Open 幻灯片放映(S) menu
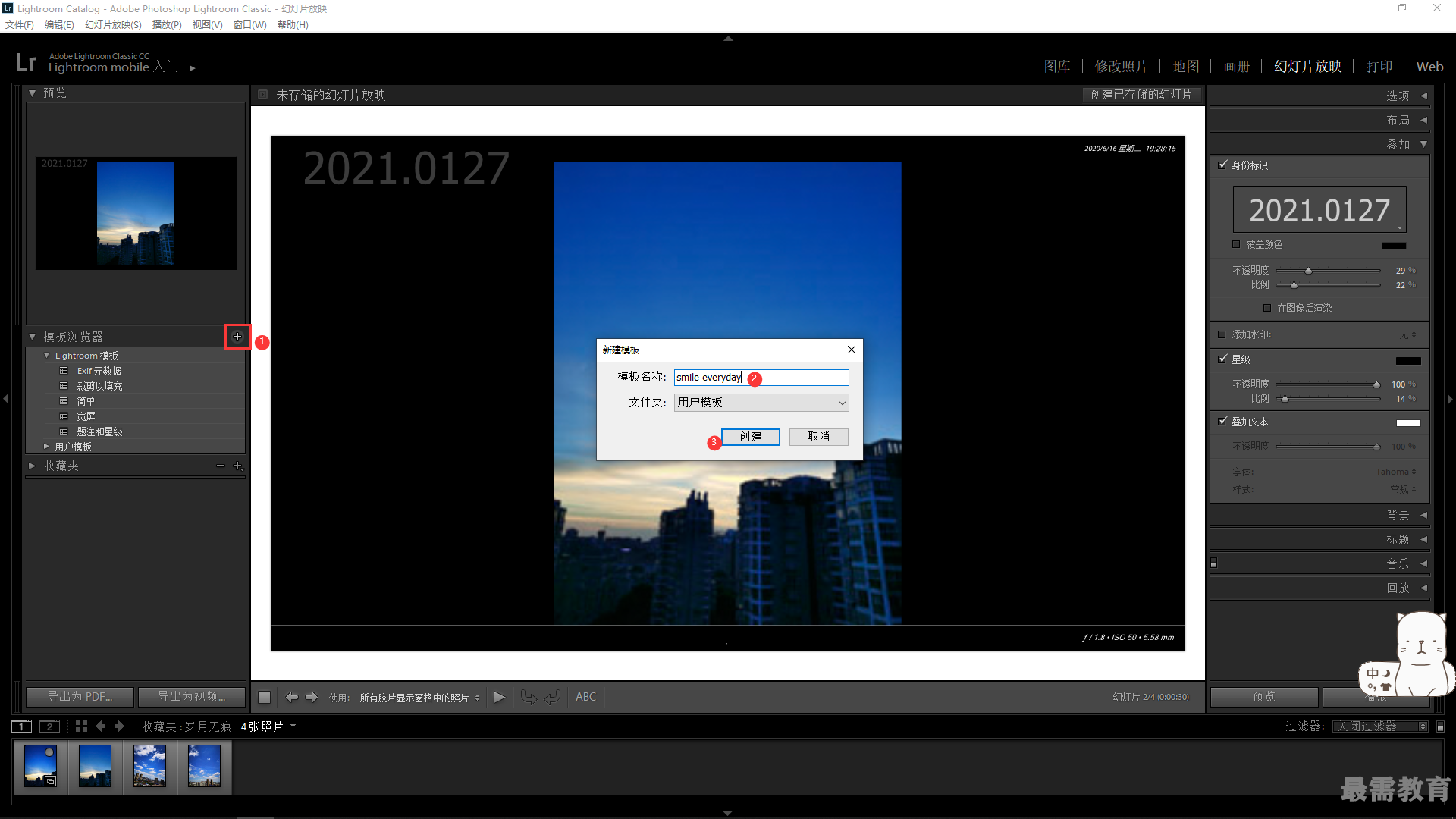This screenshot has height=819, width=1456. coord(113,25)
